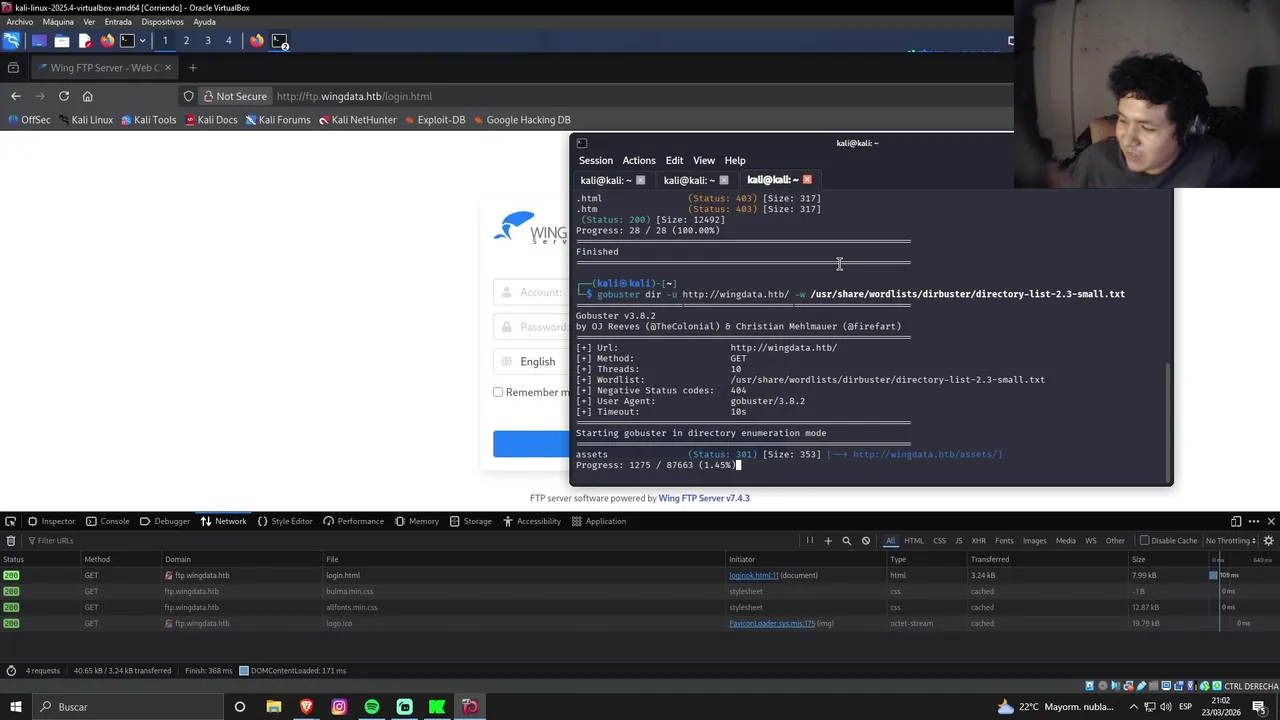Select the login.html request row
This screenshot has height=720, width=1280.
click(x=640, y=575)
